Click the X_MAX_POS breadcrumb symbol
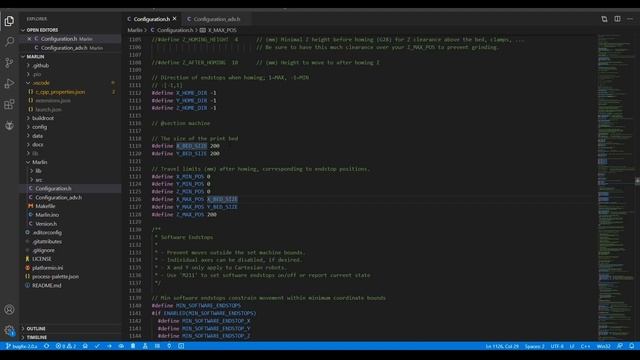The image size is (640, 360). click(x=218, y=30)
